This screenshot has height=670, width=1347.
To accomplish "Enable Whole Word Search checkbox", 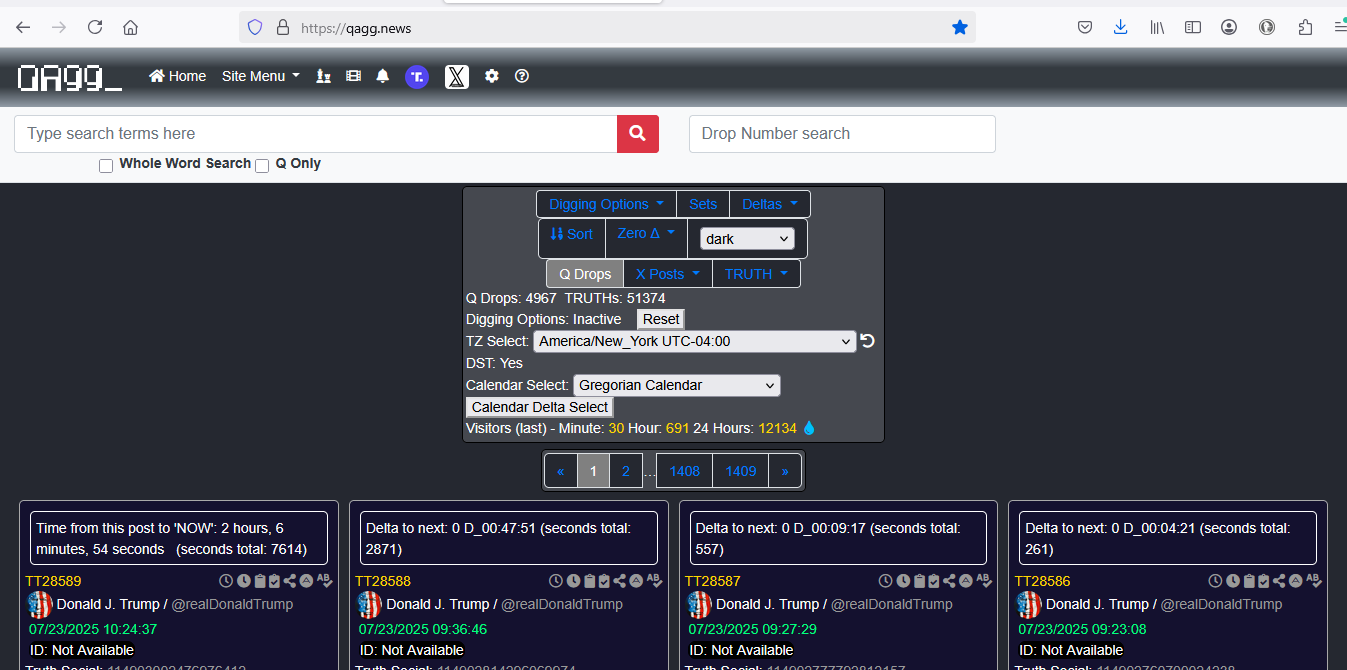I will [x=106, y=166].
